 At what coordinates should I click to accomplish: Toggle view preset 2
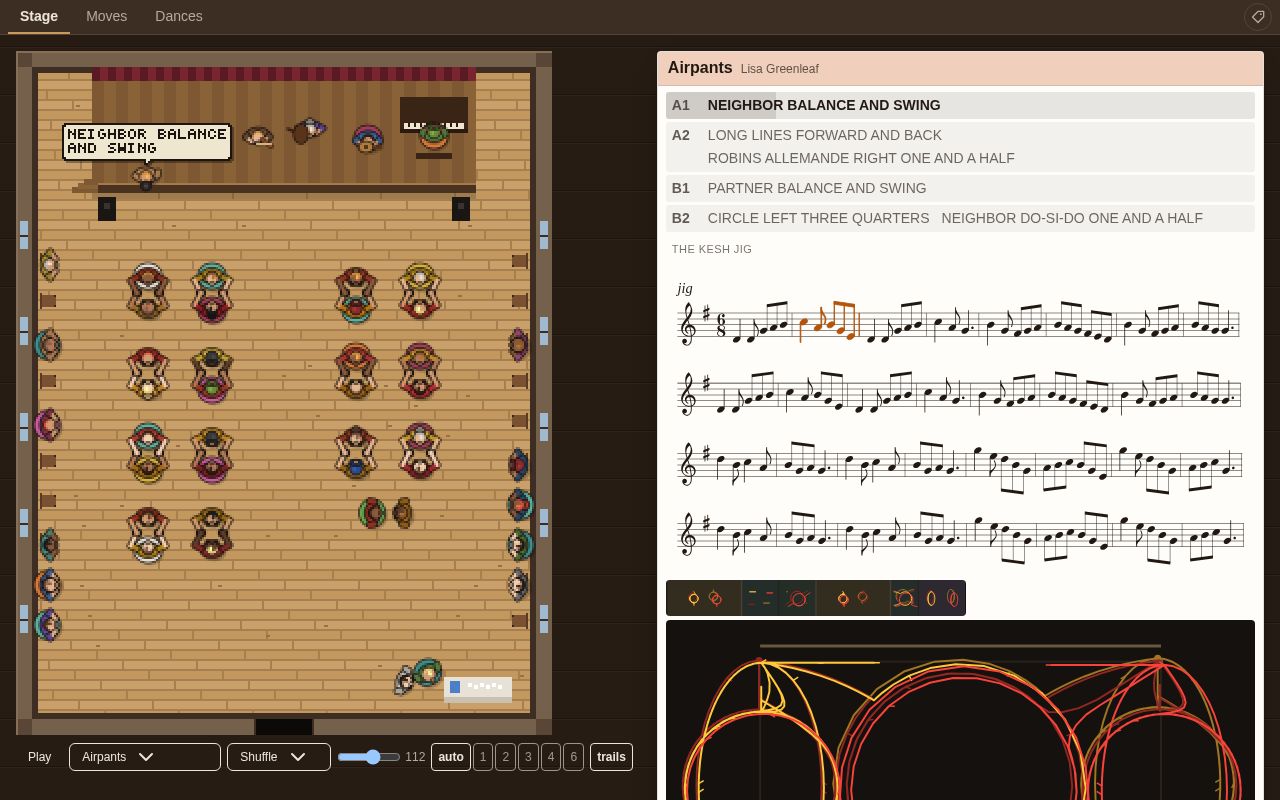[x=506, y=757]
